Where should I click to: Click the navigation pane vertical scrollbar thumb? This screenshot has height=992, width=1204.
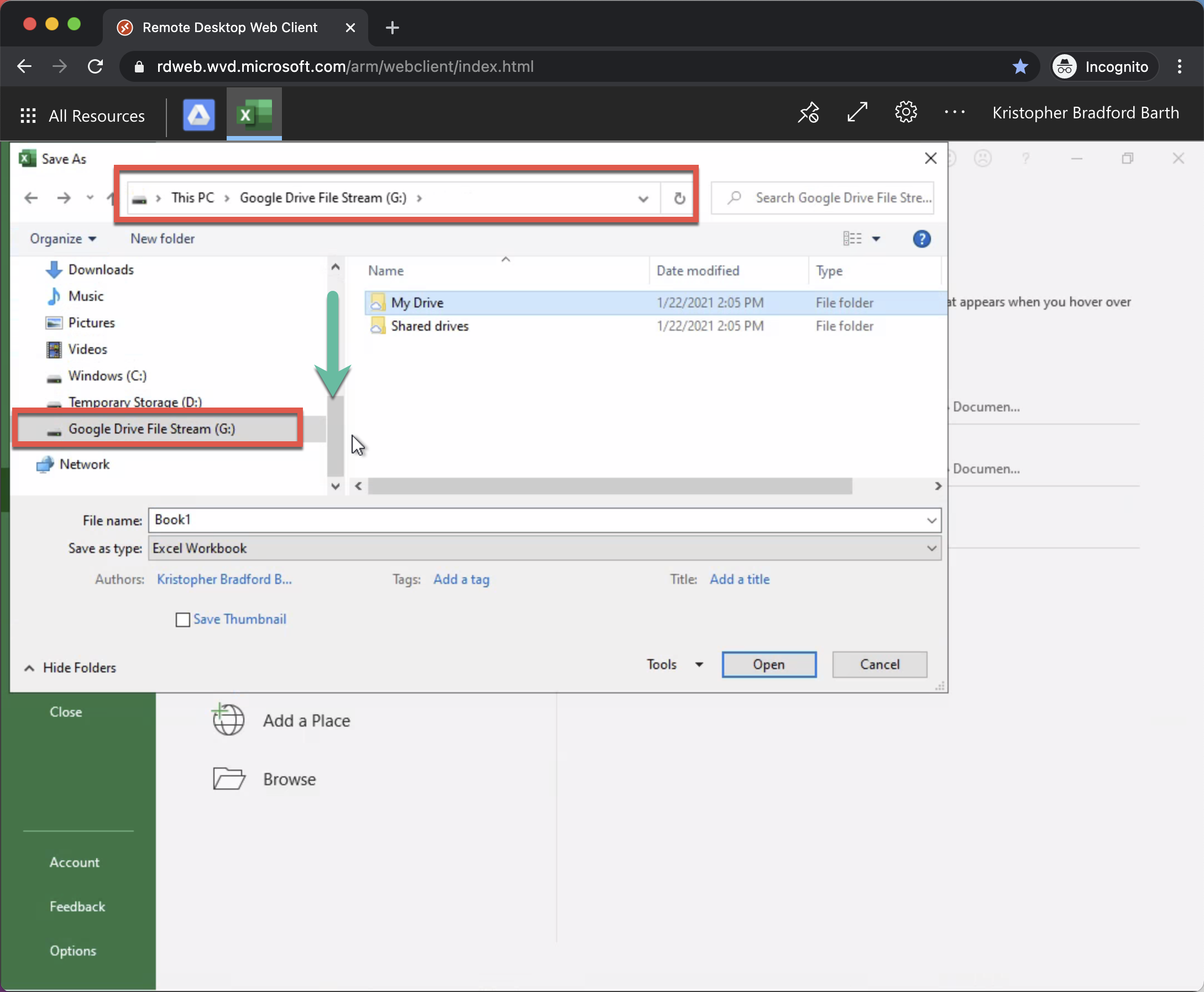[335, 435]
